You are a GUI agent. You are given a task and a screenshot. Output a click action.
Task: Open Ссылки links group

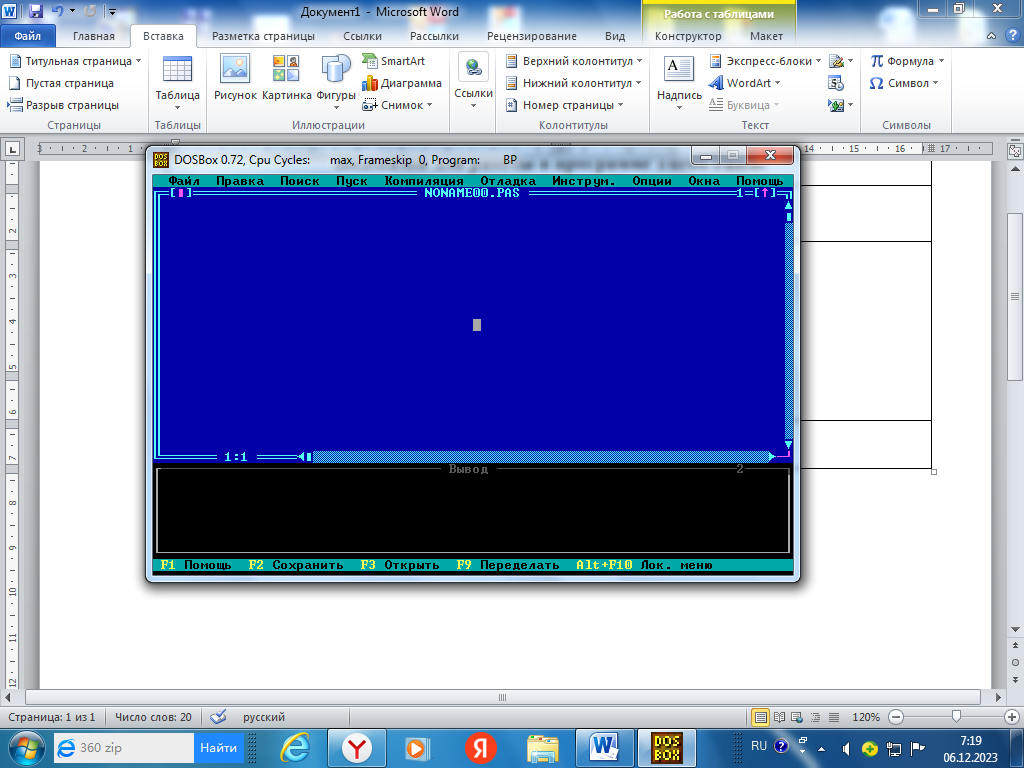(473, 81)
